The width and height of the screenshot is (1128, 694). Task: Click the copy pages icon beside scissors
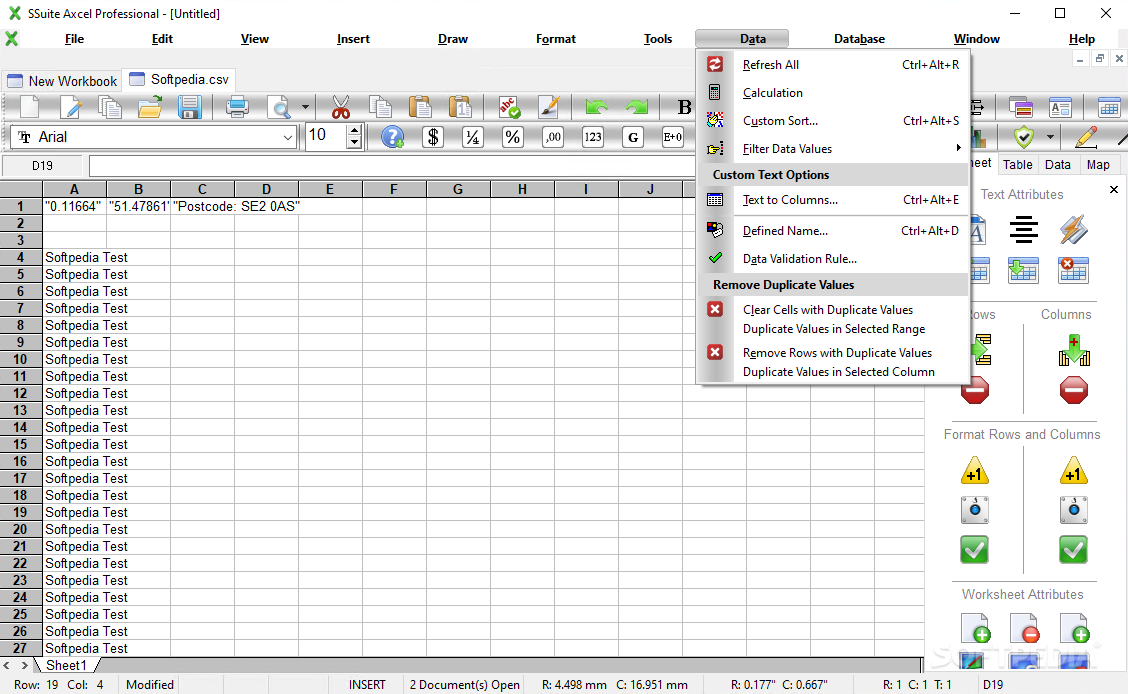click(381, 107)
